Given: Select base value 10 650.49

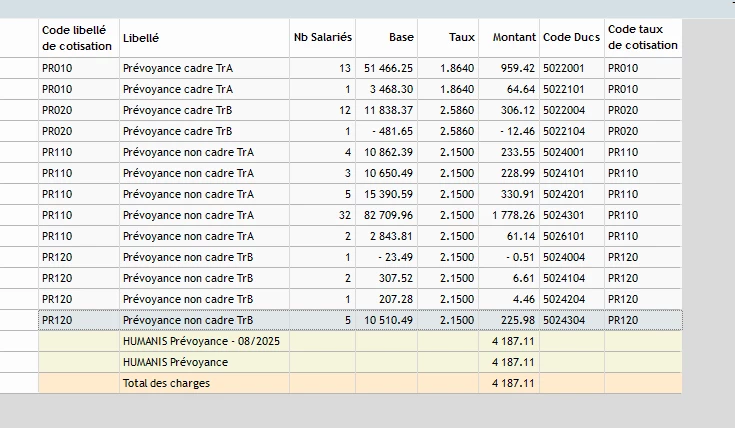Looking at the screenshot, I should click(388, 173).
